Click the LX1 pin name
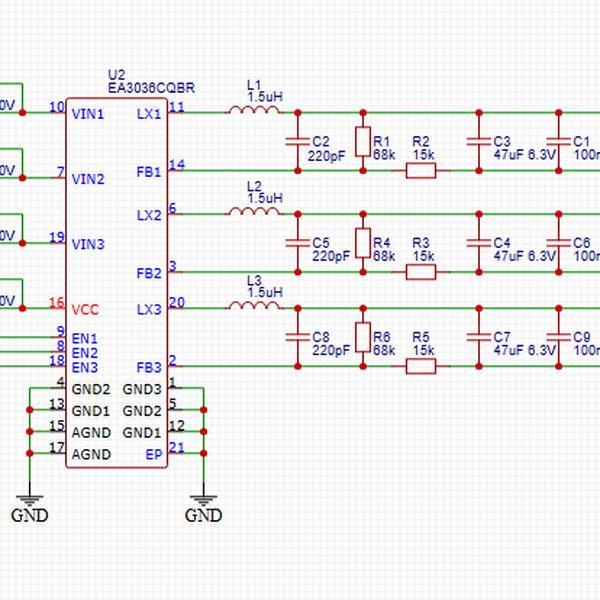 pyautogui.click(x=149, y=114)
